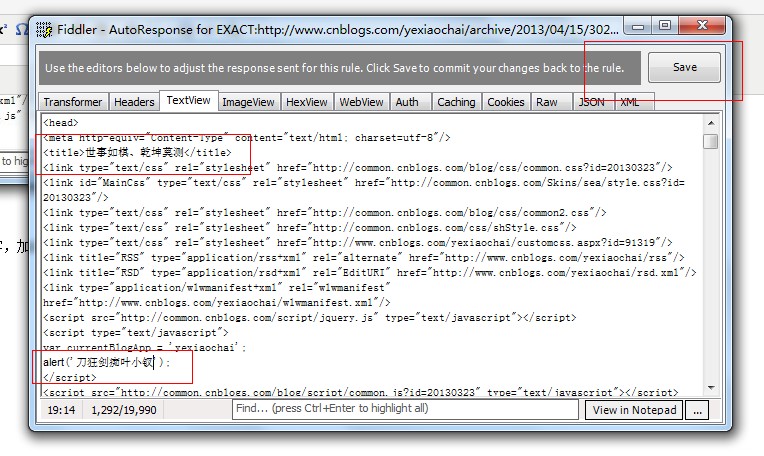Viewport: 764px width, 456px height.
Task: Click the link title="RSS" line
Action: pyautogui.click(x=363, y=258)
